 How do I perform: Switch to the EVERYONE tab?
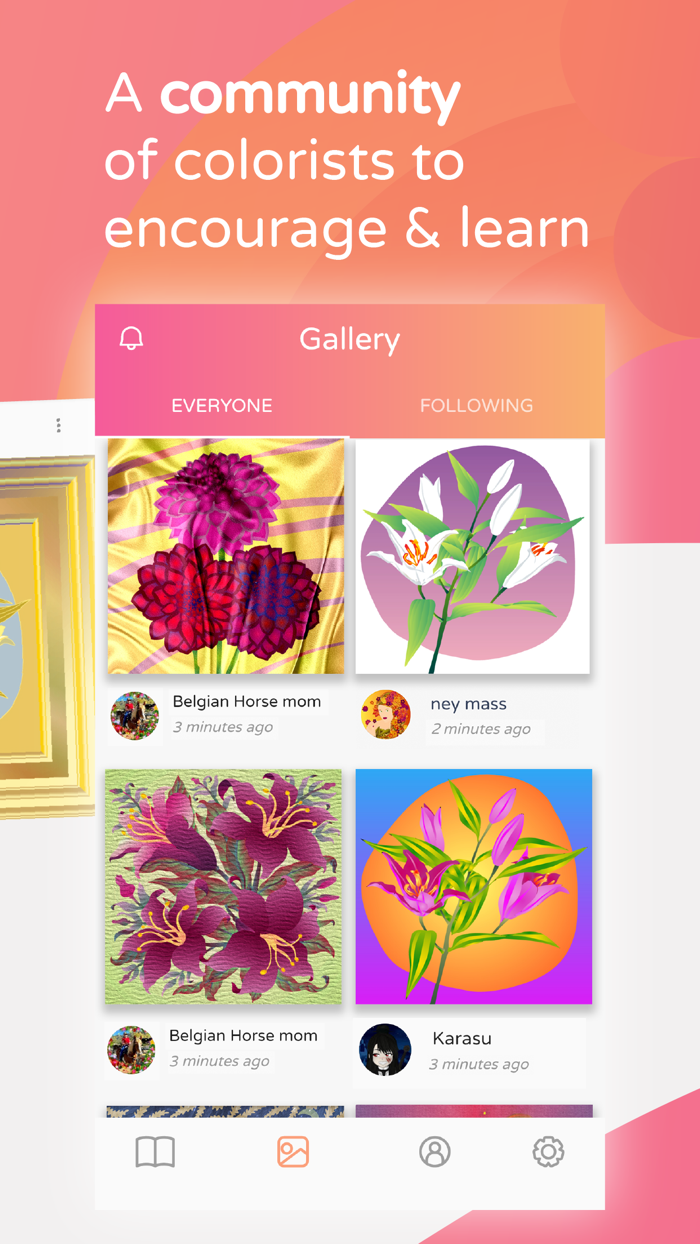(222, 405)
